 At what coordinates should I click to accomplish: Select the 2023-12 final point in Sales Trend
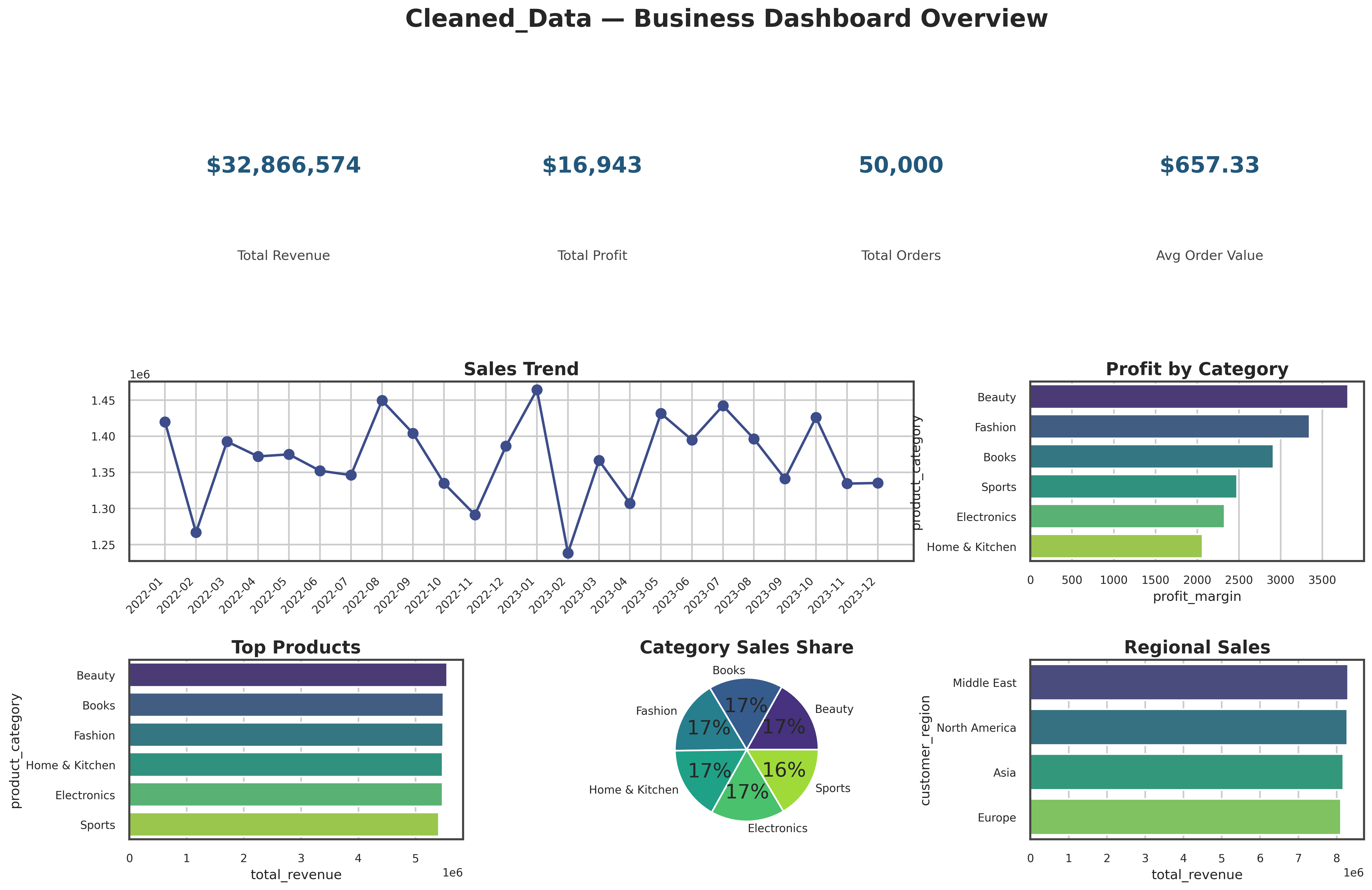(878, 483)
